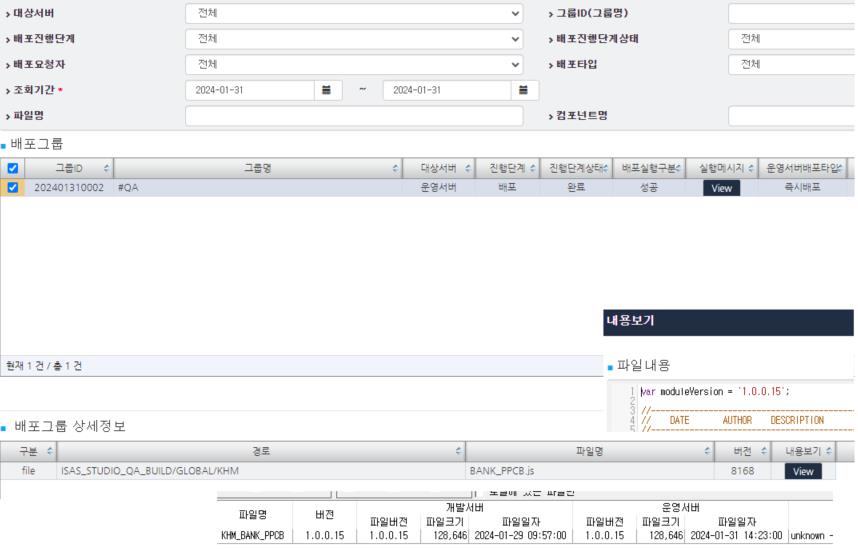Uncheck the row 202401310002 checkbox

coord(13,188)
